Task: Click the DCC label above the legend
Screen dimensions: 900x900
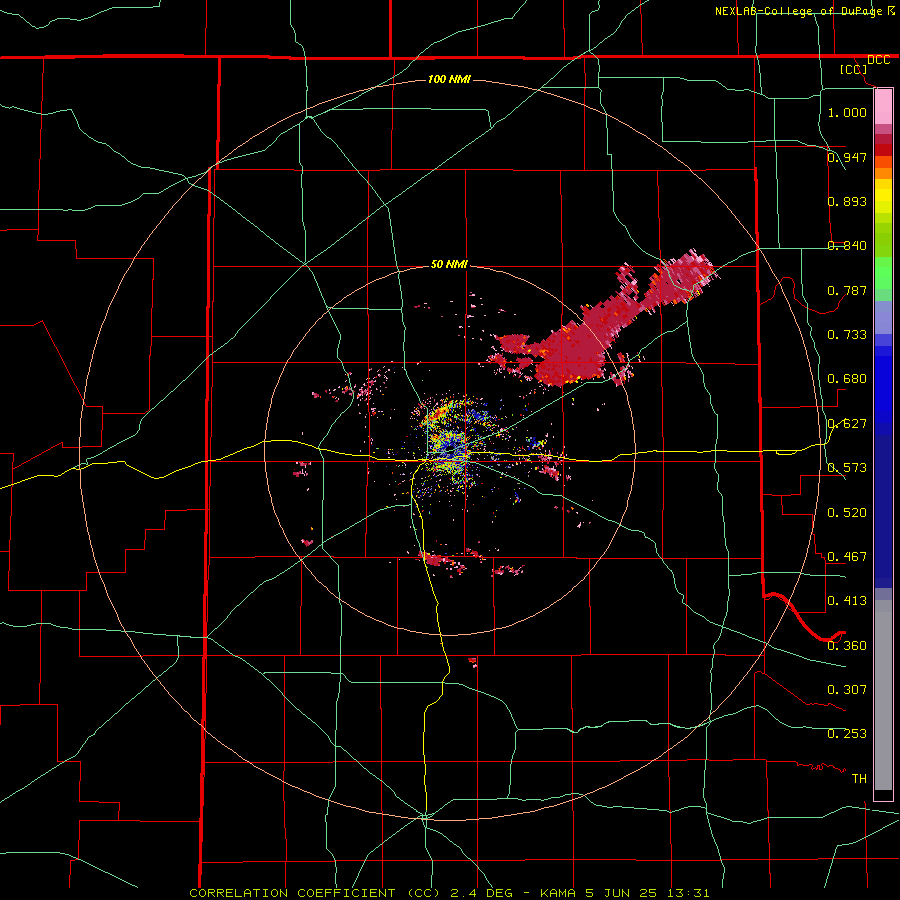Action: [878, 60]
